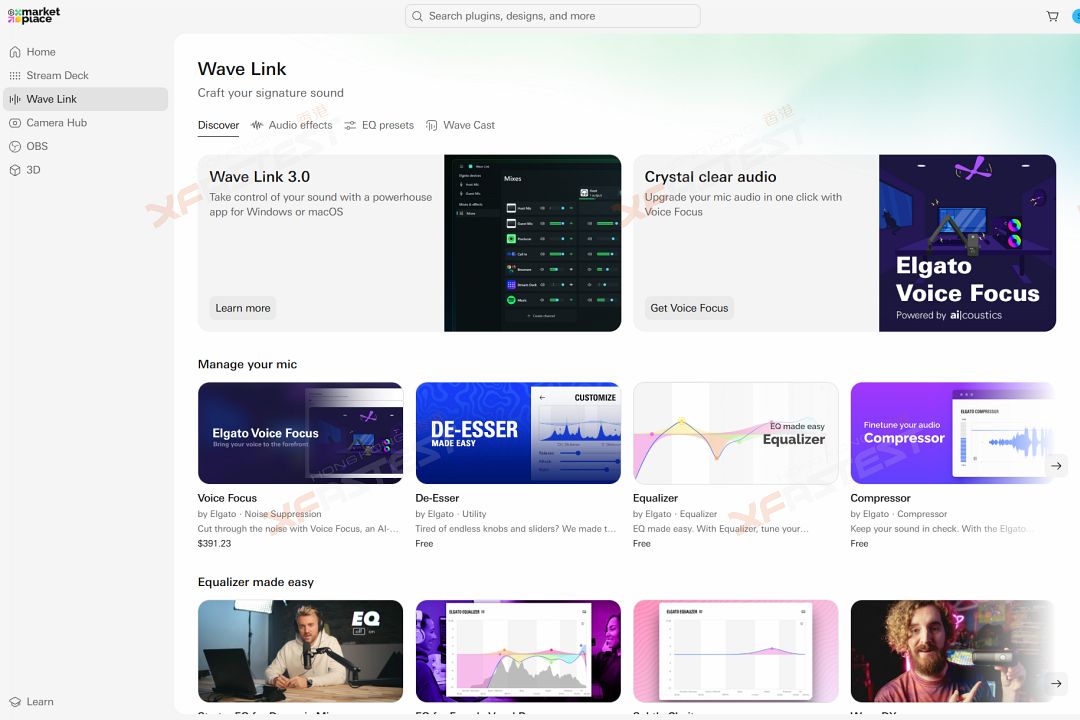Open the De-Esser product thumbnail
1080x720 pixels.
tap(518, 433)
